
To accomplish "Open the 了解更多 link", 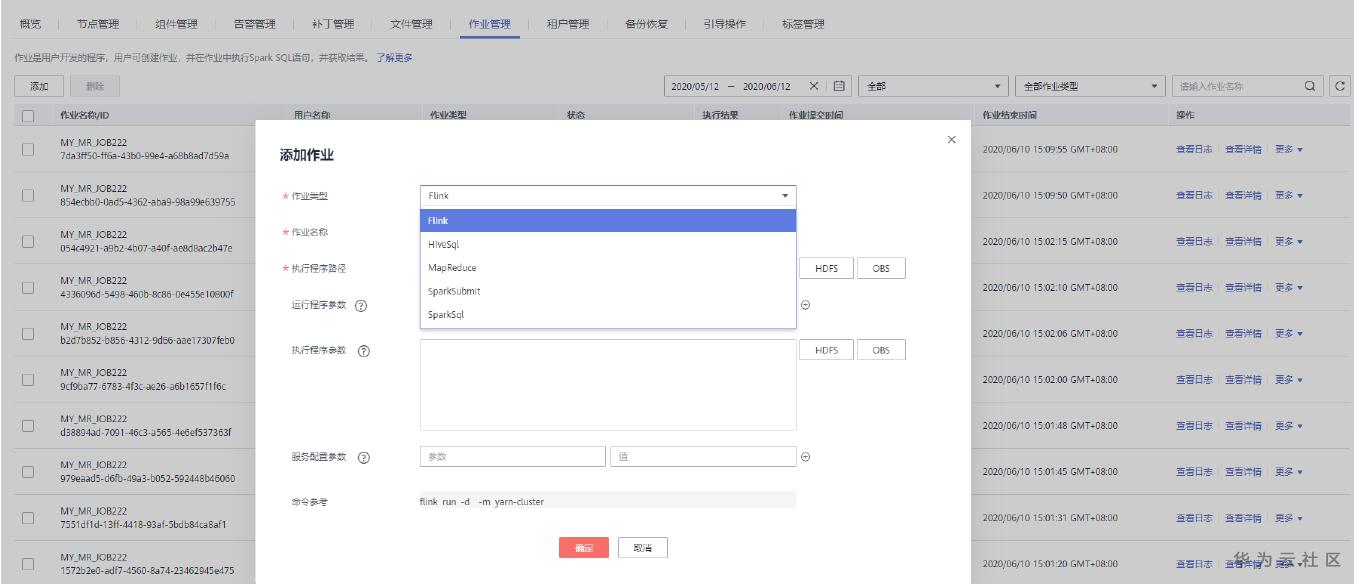I will (395, 58).
